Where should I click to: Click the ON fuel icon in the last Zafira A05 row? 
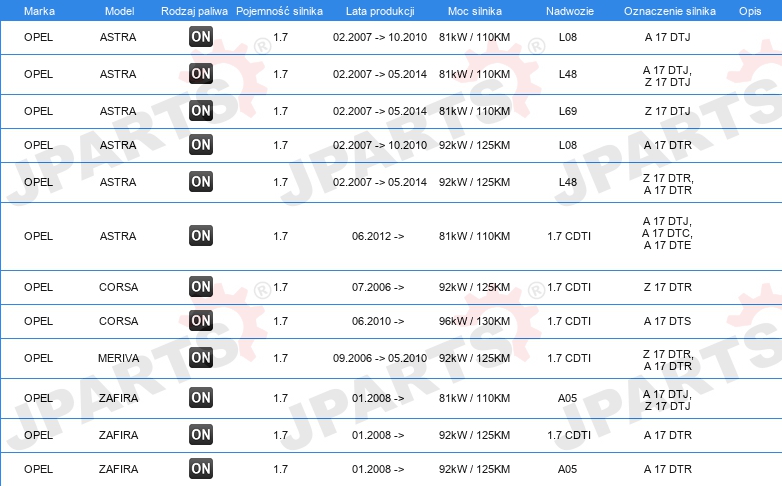tap(201, 469)
